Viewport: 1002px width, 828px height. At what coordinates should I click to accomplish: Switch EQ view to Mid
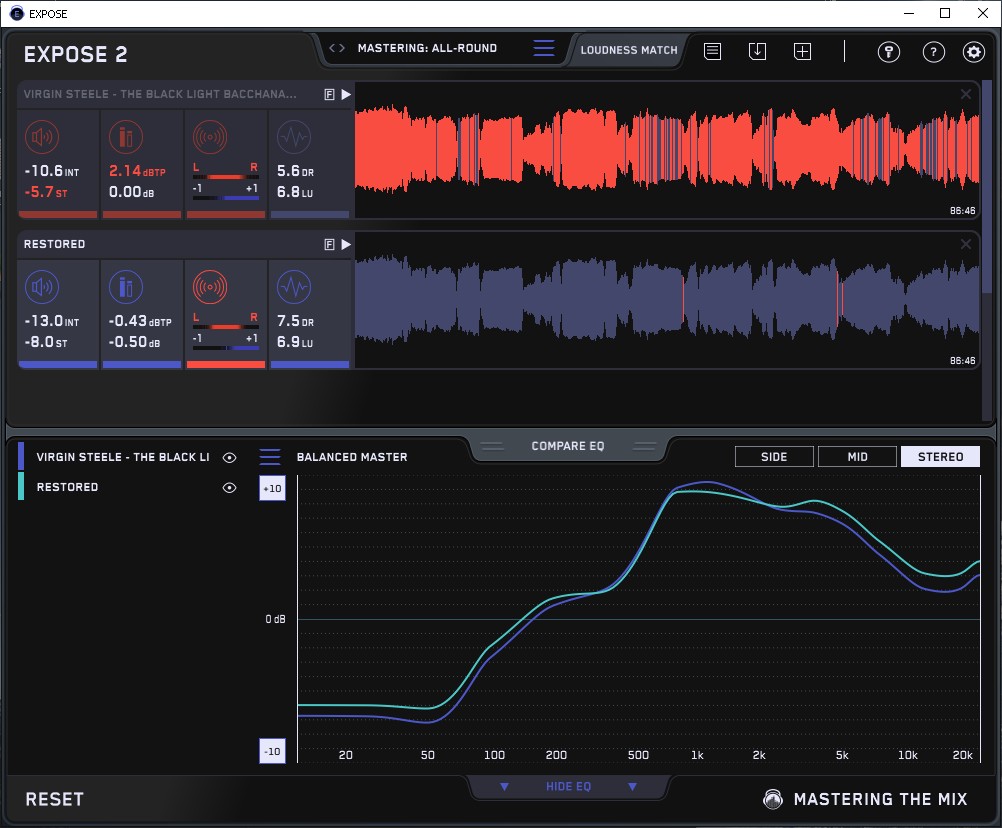pyautogui.click(x=857, y=457)
